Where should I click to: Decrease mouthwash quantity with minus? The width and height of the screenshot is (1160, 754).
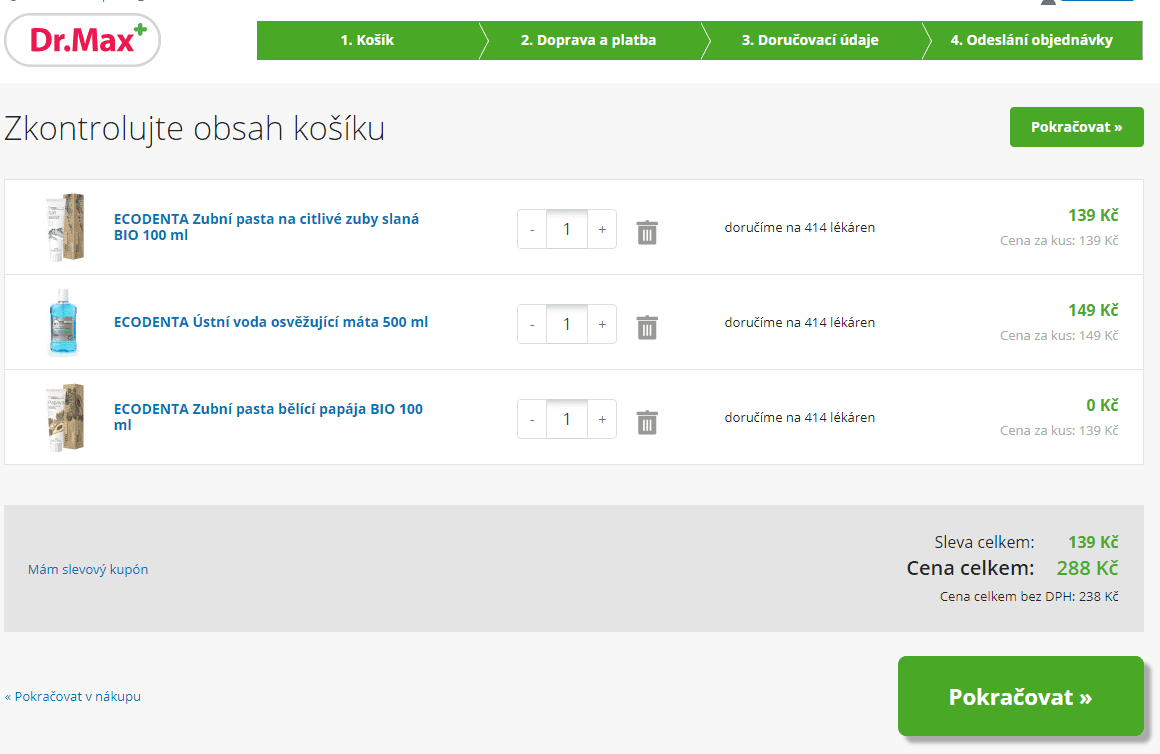(531, 324)
